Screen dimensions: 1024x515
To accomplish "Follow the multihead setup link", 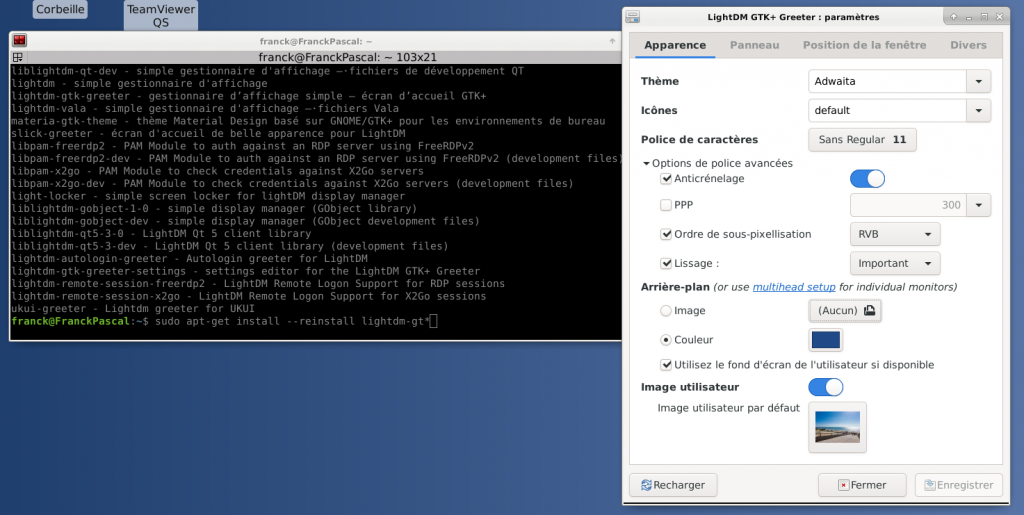I will 793,287.
